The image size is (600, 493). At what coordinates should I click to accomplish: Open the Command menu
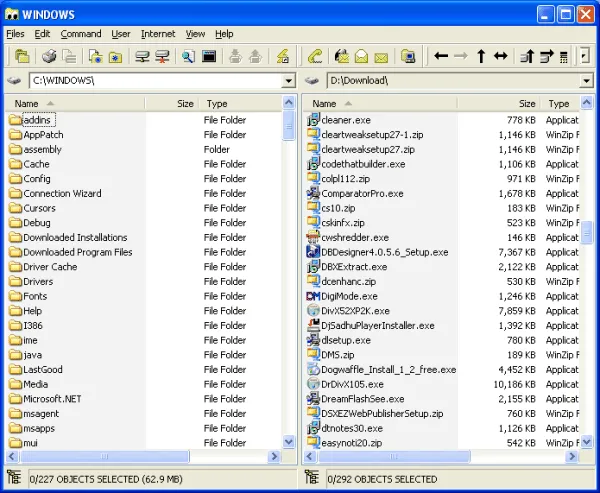pyautogui.click(x=81, y=34)
